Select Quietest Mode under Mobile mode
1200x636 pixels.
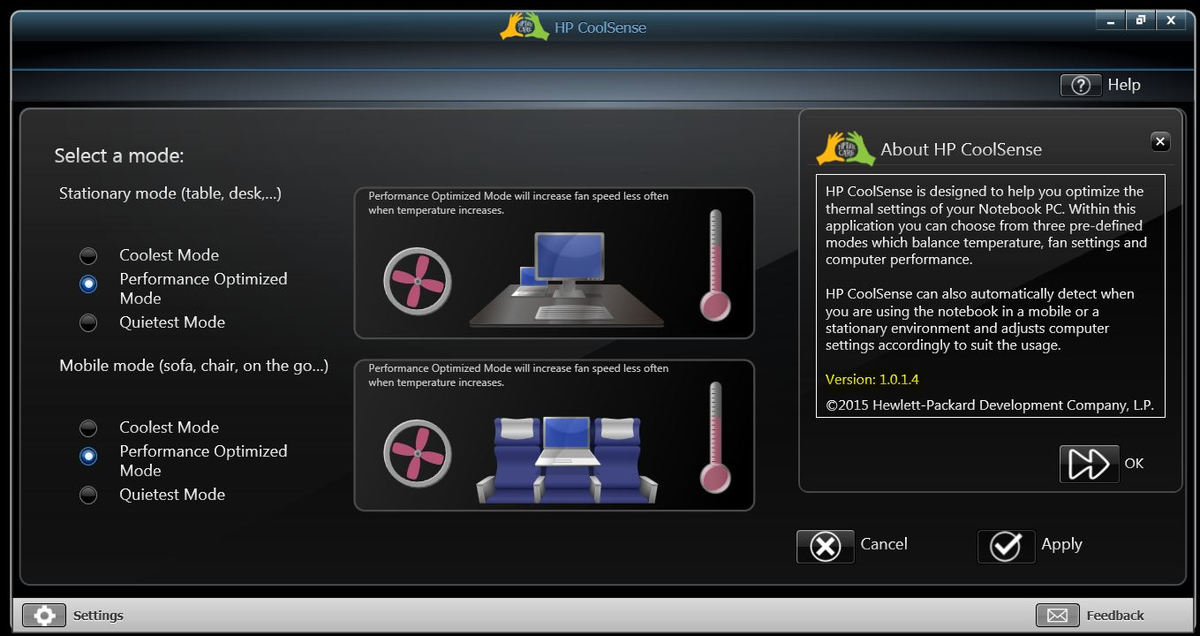click(x=89, y=494)
